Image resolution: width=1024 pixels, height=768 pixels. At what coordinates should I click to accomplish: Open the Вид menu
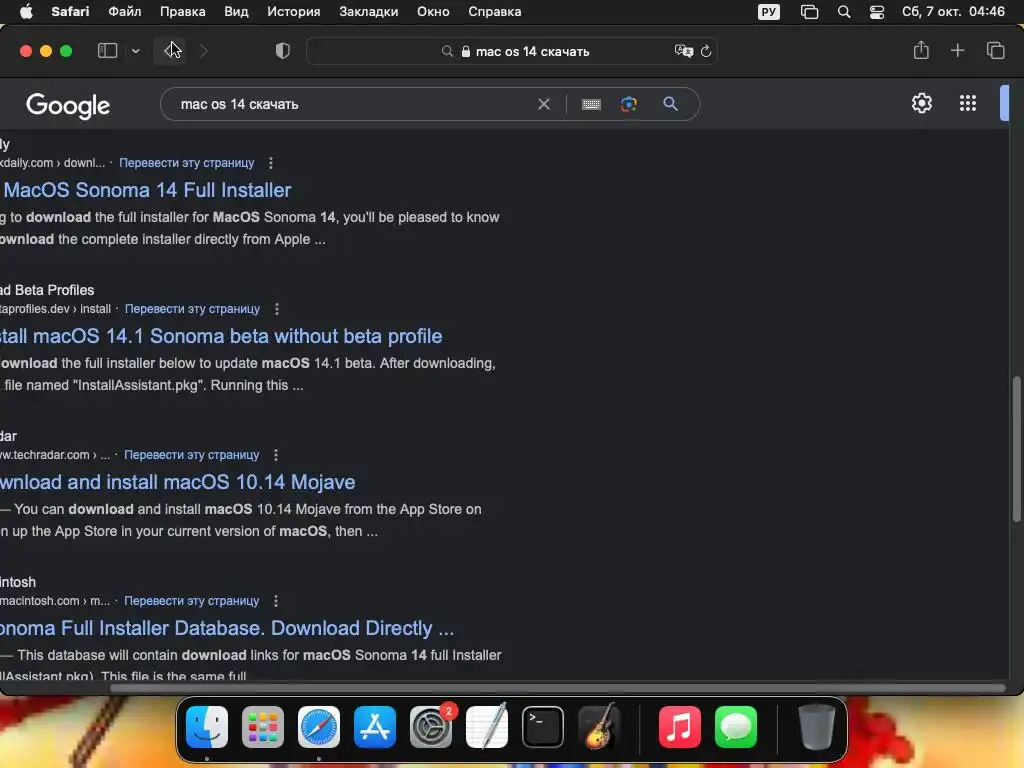click(x=236, y=12)
